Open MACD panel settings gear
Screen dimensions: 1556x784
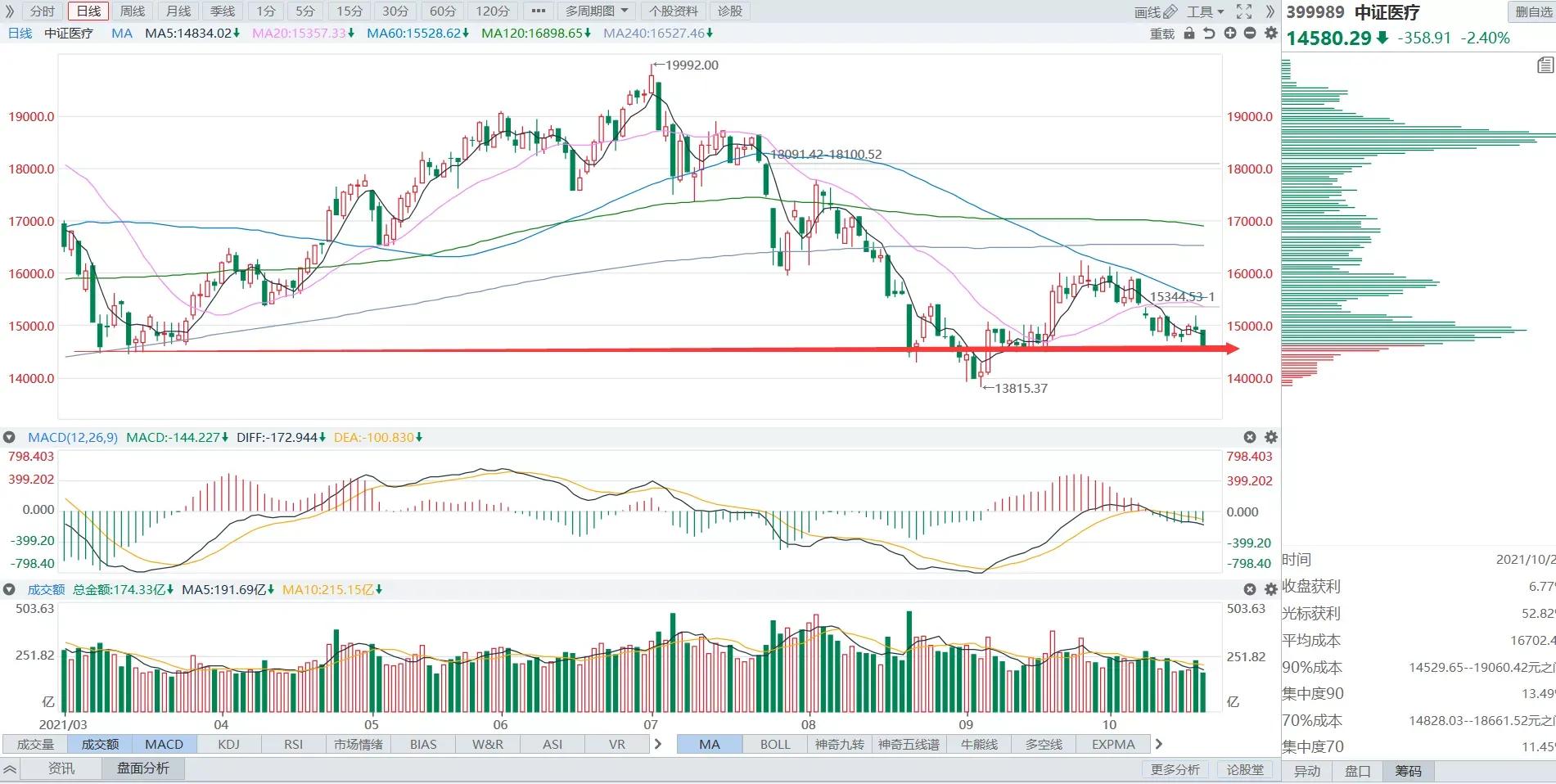point(1271,437)
